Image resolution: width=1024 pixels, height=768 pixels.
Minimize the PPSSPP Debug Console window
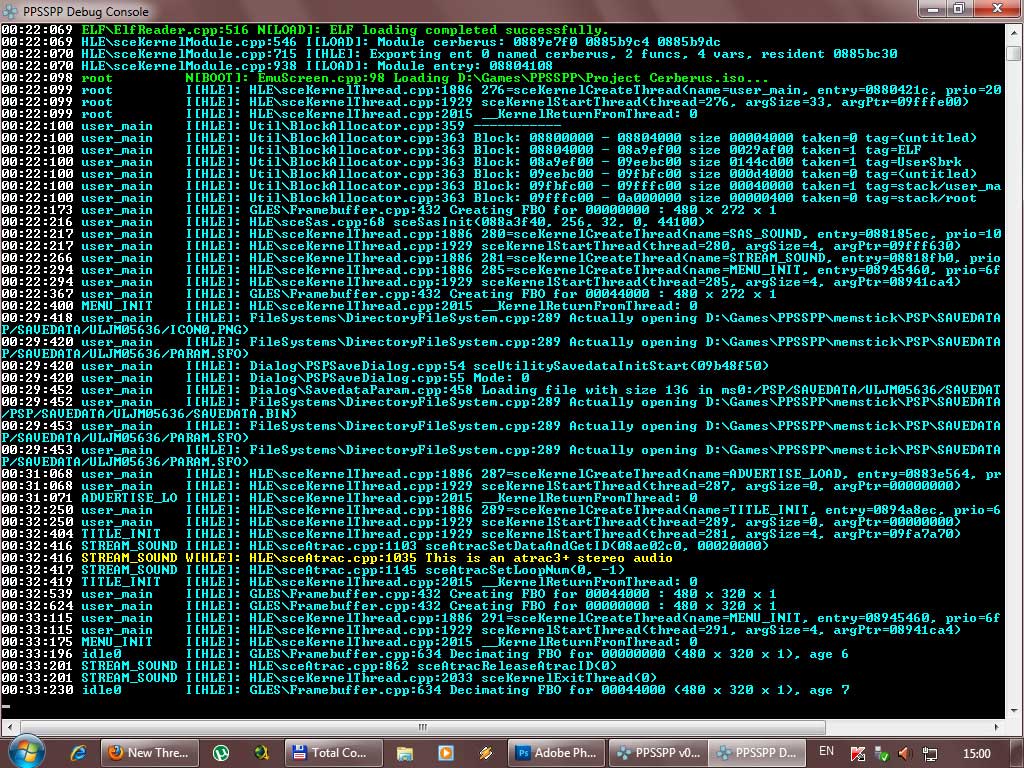[932, 9]
